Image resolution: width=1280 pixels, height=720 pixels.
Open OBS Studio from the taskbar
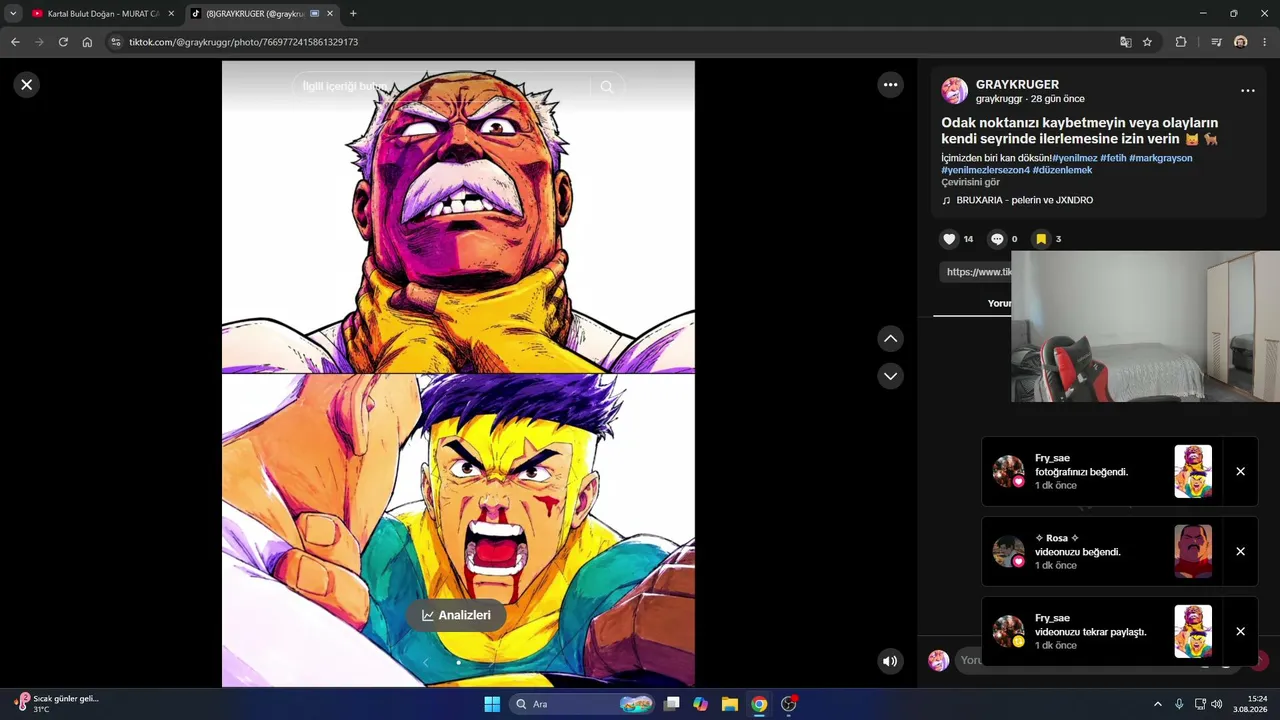789,704
